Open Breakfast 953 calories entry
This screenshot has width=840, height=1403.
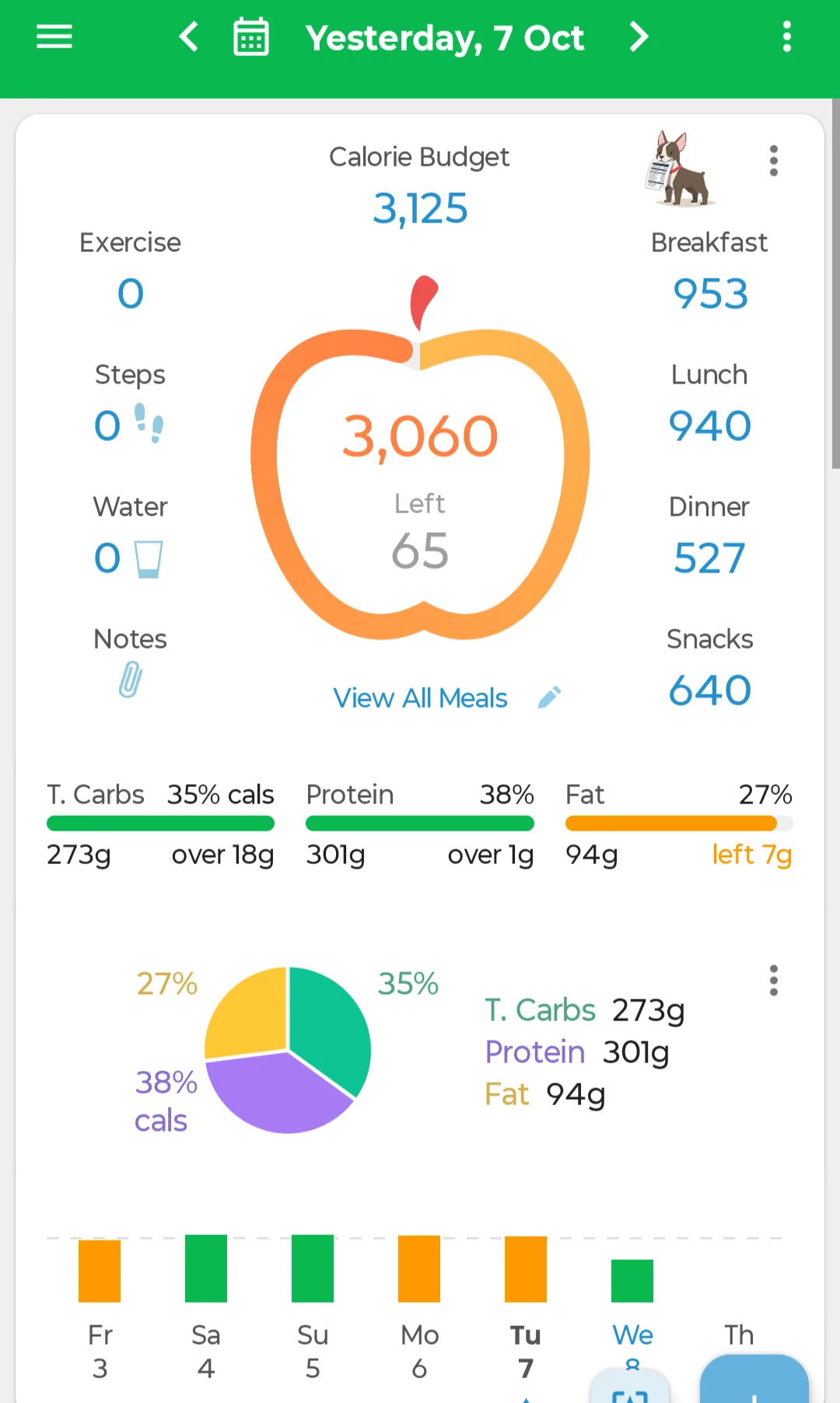709,271
